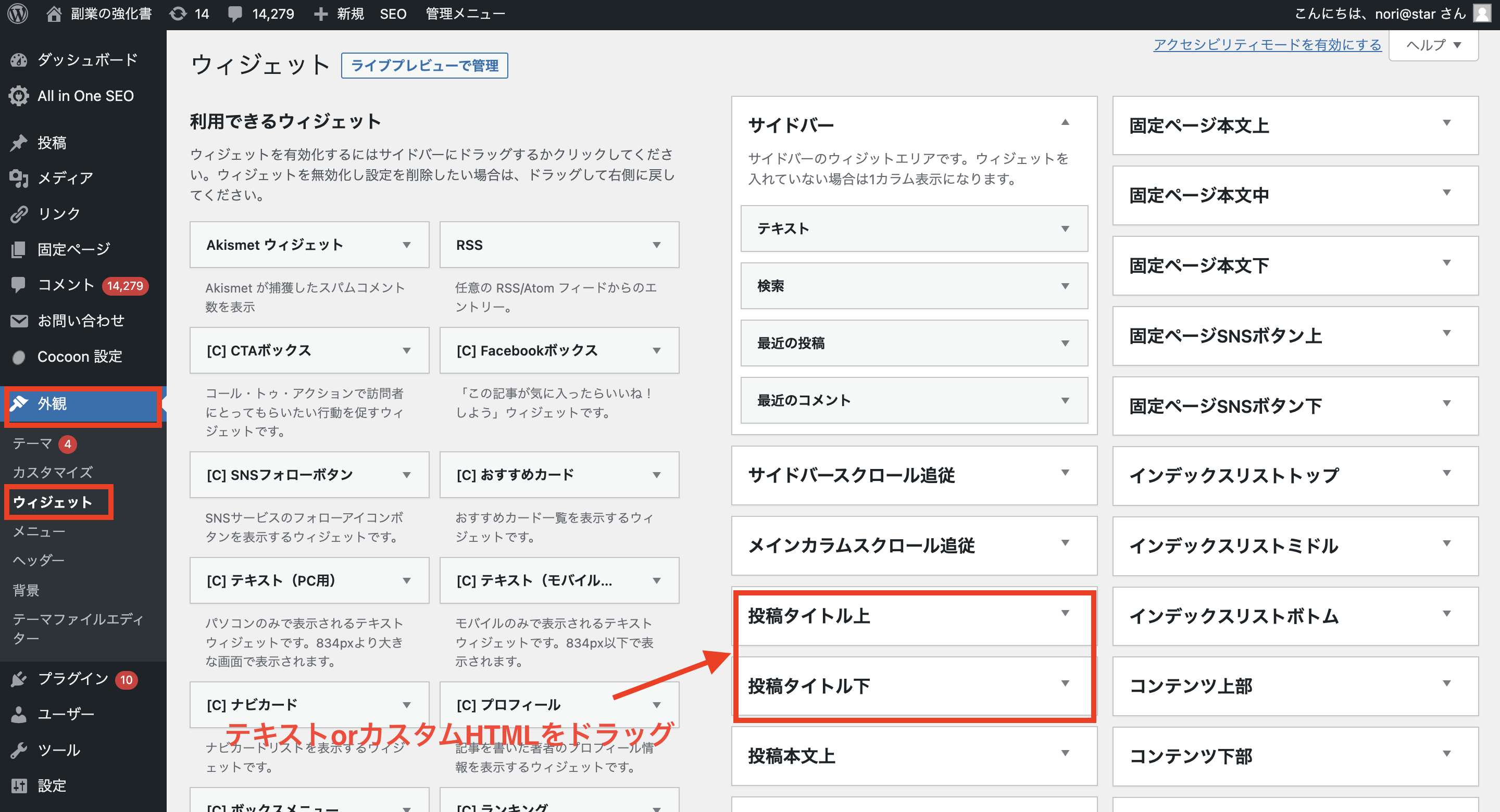Open the テーマファイルエディター submenu item
1500x812 pixels.
(78, 629)
